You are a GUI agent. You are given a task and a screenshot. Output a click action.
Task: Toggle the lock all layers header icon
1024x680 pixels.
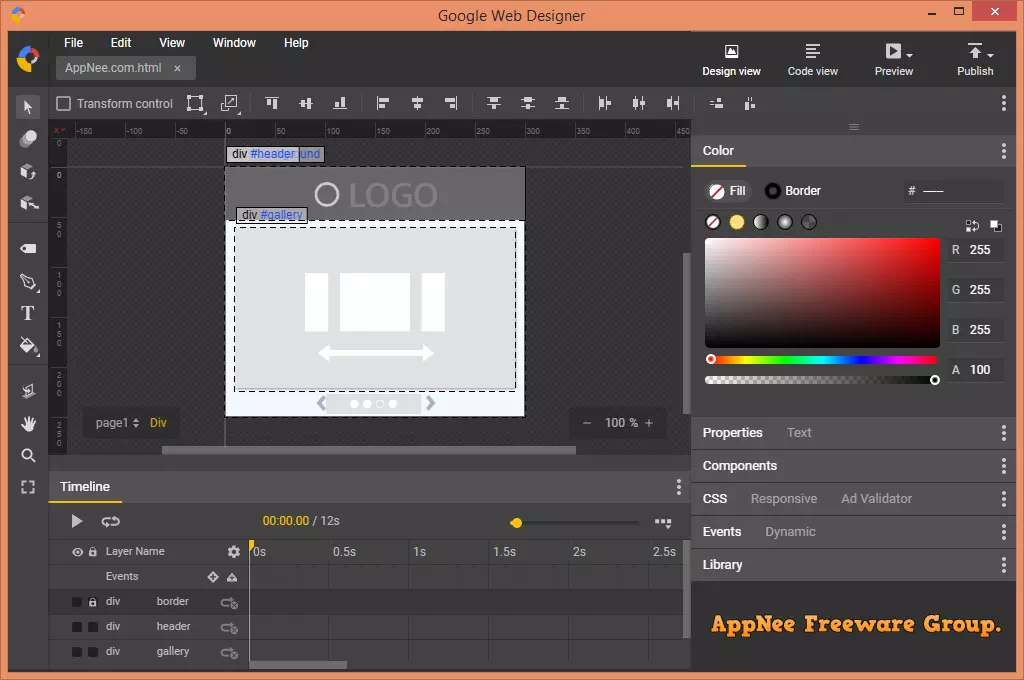[93, 552]
